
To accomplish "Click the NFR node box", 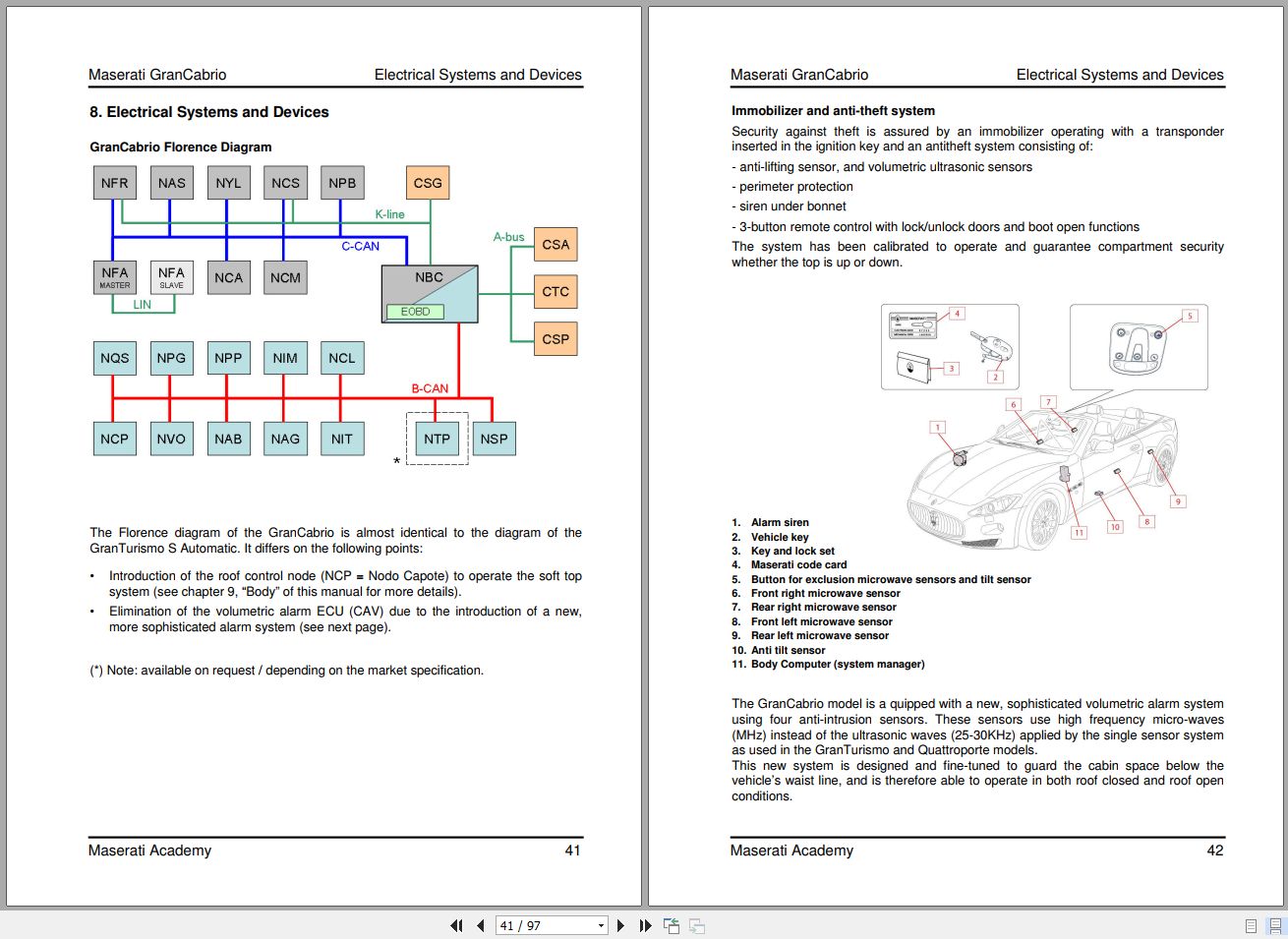I will [x=115, y=183].
